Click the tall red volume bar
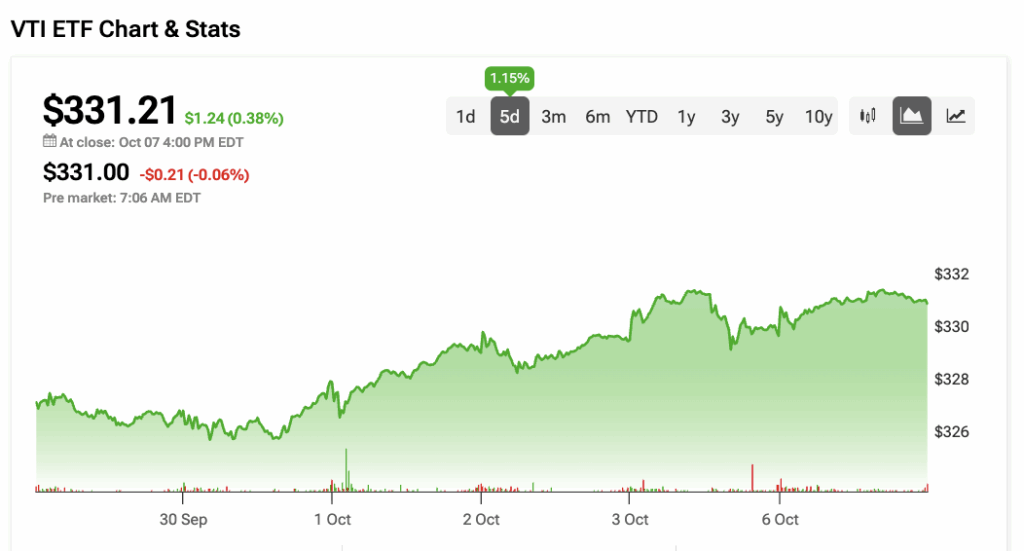 [751, 478]
